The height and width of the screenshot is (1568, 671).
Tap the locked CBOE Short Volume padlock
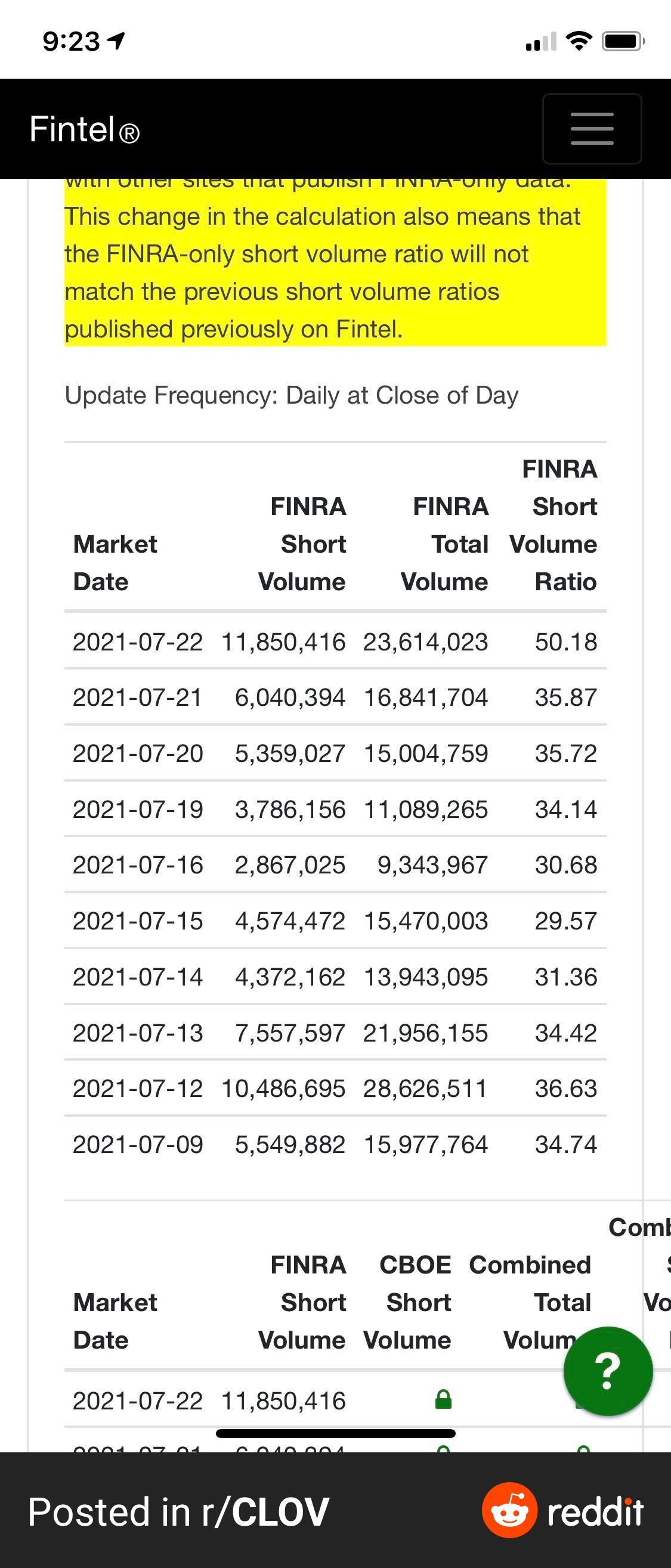443,1399
